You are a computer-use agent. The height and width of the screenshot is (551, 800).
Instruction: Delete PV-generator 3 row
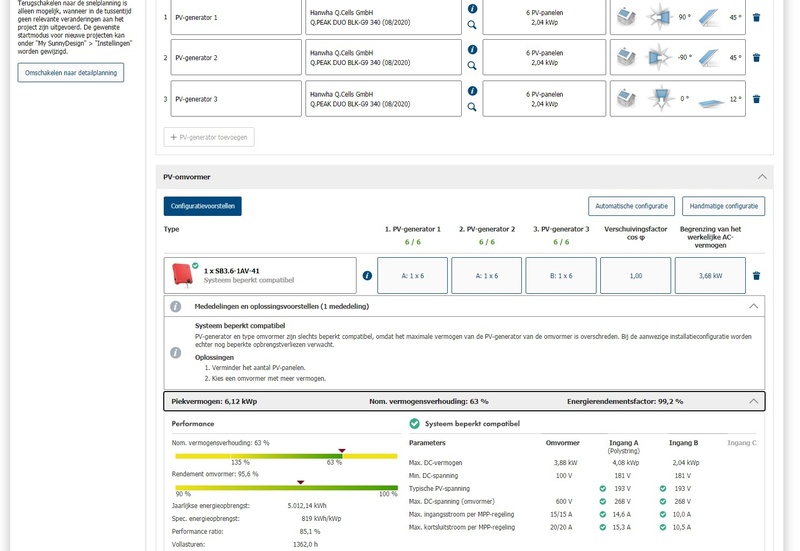coord(757,99)
